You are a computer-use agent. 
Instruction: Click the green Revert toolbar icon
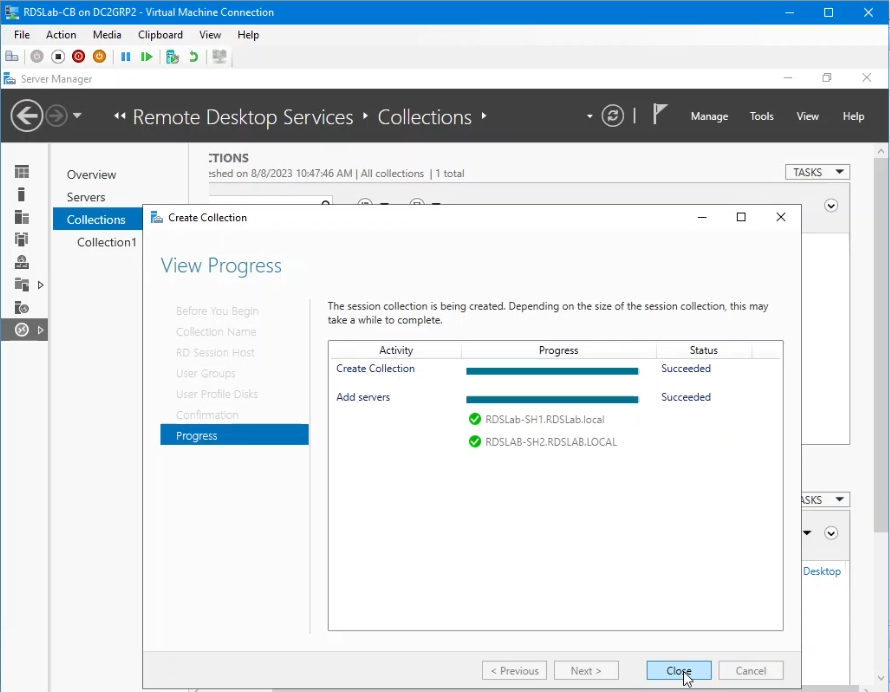click(194, 57)
